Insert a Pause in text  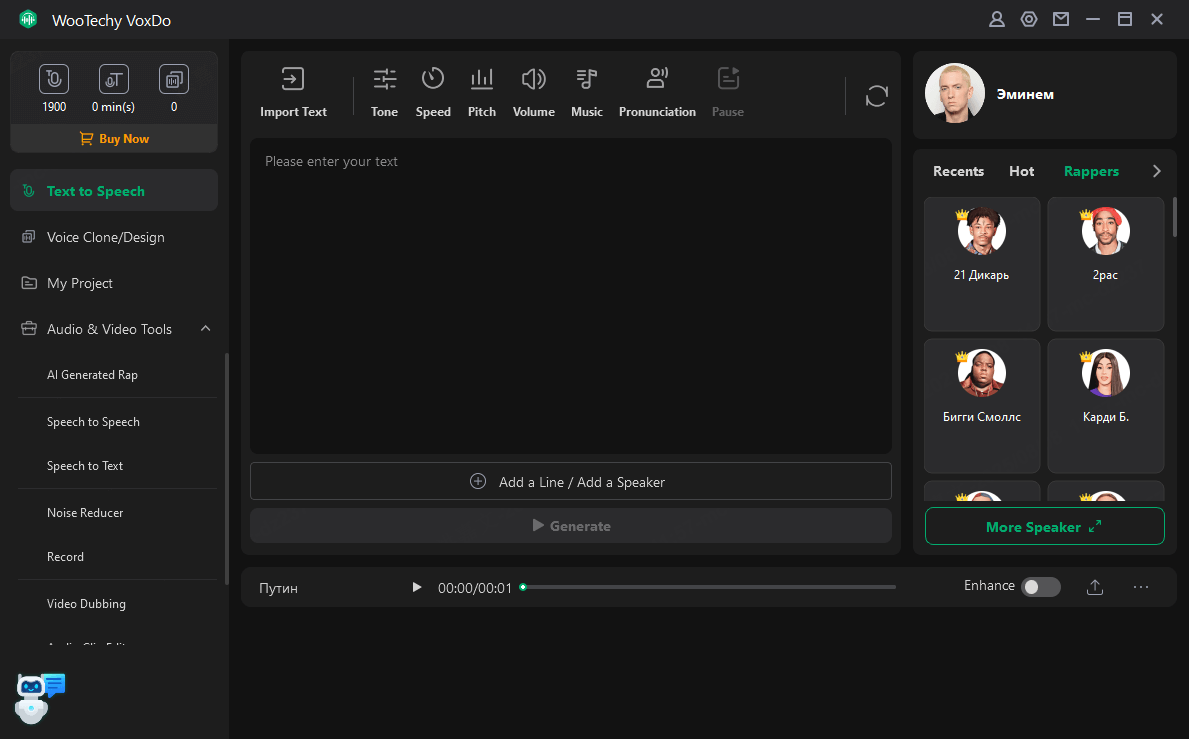click(728, 92)
